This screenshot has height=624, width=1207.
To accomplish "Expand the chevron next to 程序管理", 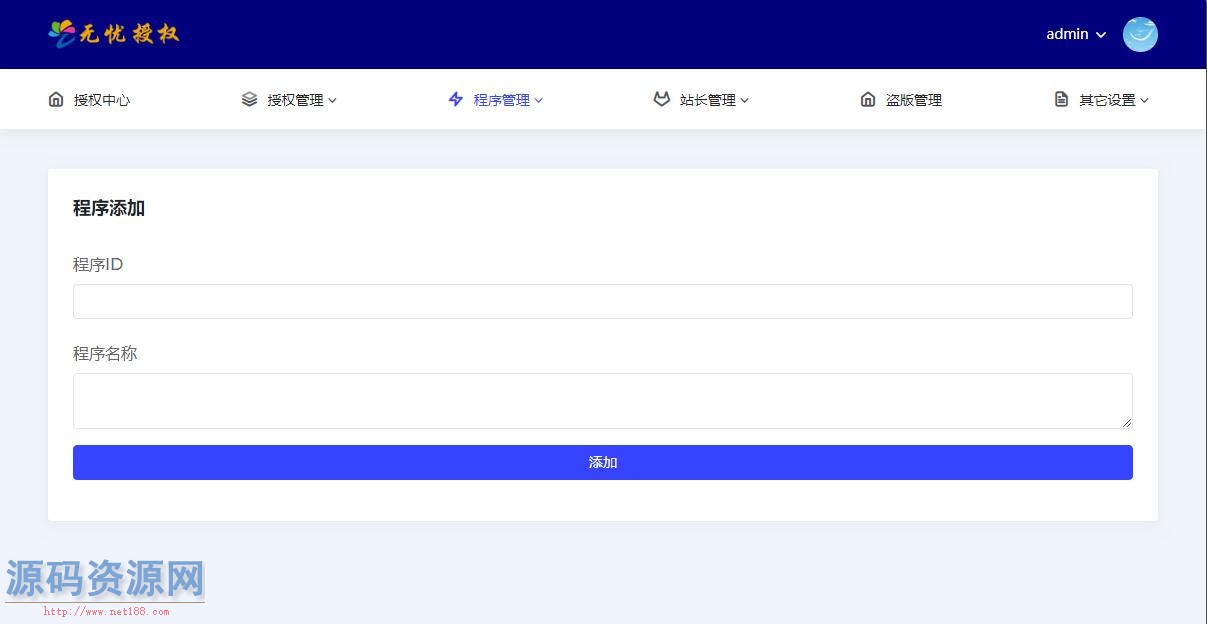I will click(x=538, y=100).
